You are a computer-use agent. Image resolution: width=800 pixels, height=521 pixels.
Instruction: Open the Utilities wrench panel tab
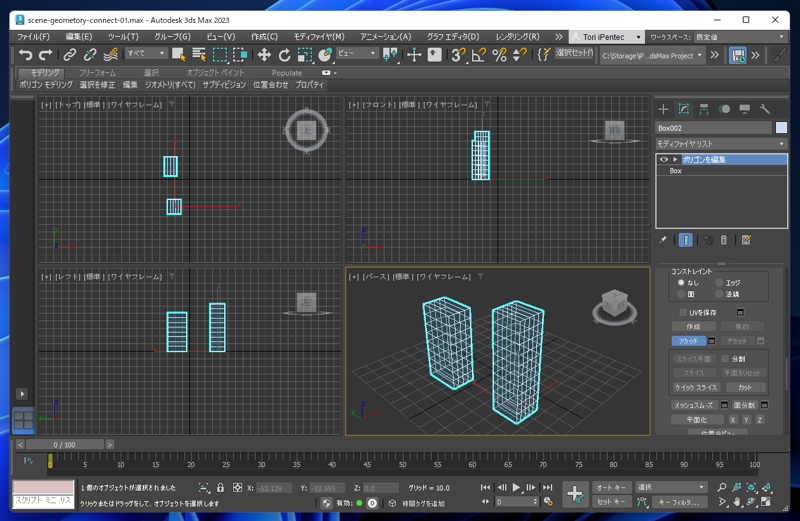tap(765, 109)
